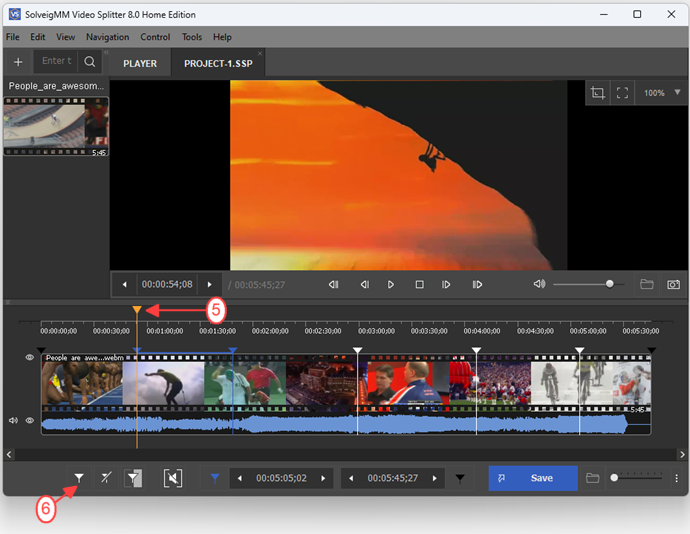The height and width of the screenshot is (534, 690).
Task: Increase current time with right arrow
Action: pyautogui.click(x=209, y=285)
